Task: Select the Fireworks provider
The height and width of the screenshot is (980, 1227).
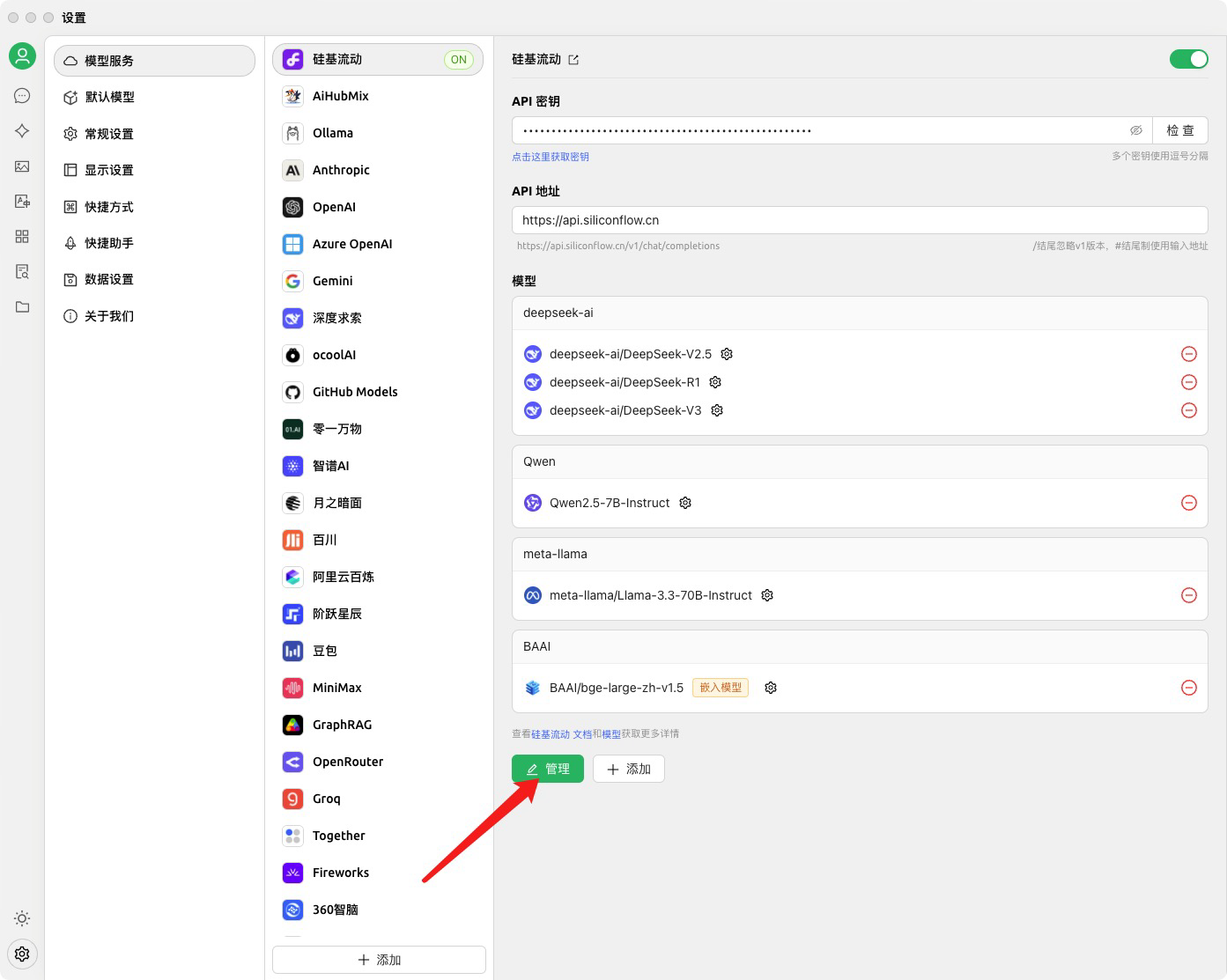Action: 378,873
